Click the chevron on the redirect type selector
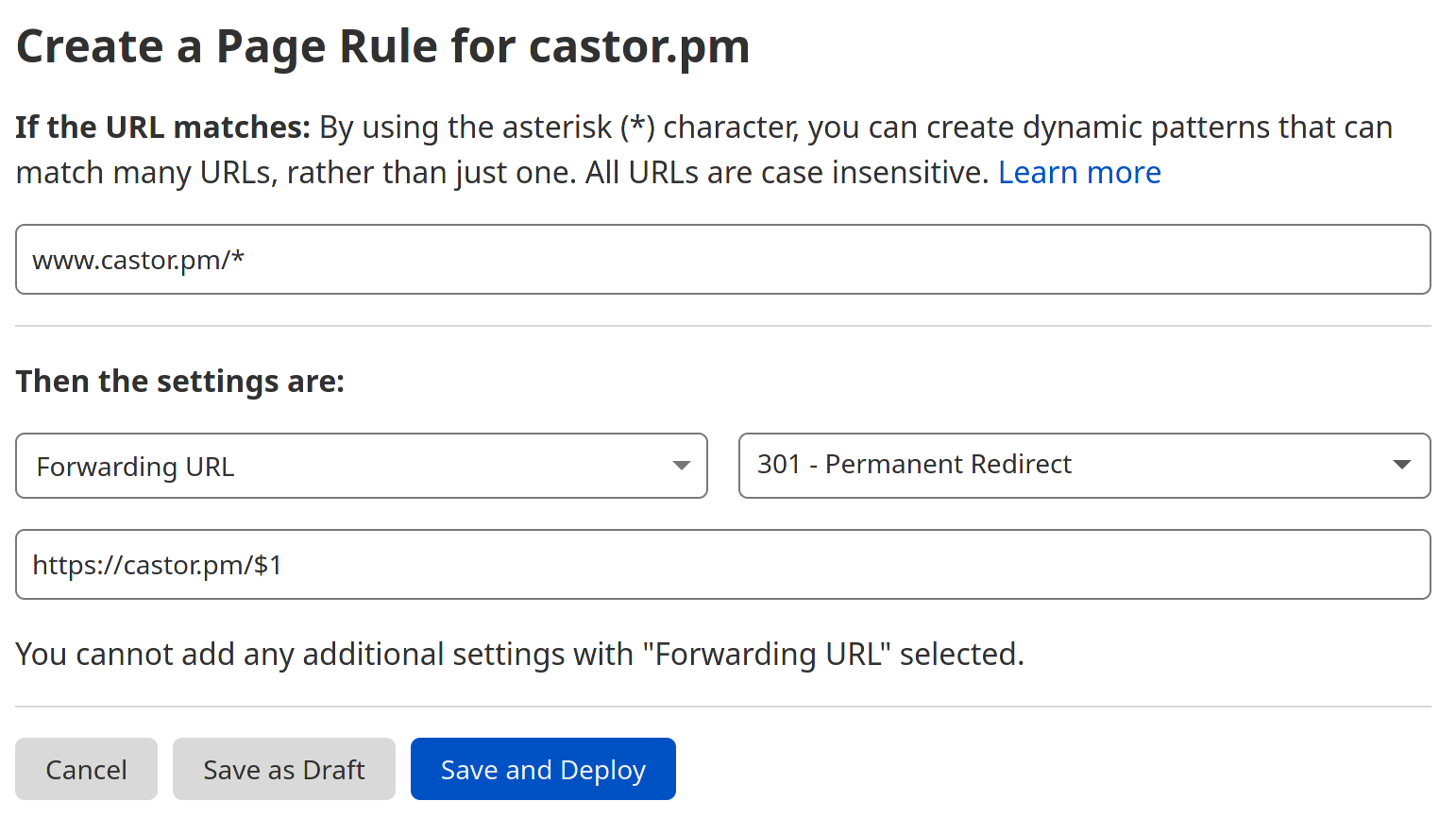The width and height of the screenshot is (1456, 818). pos(1400,465)
